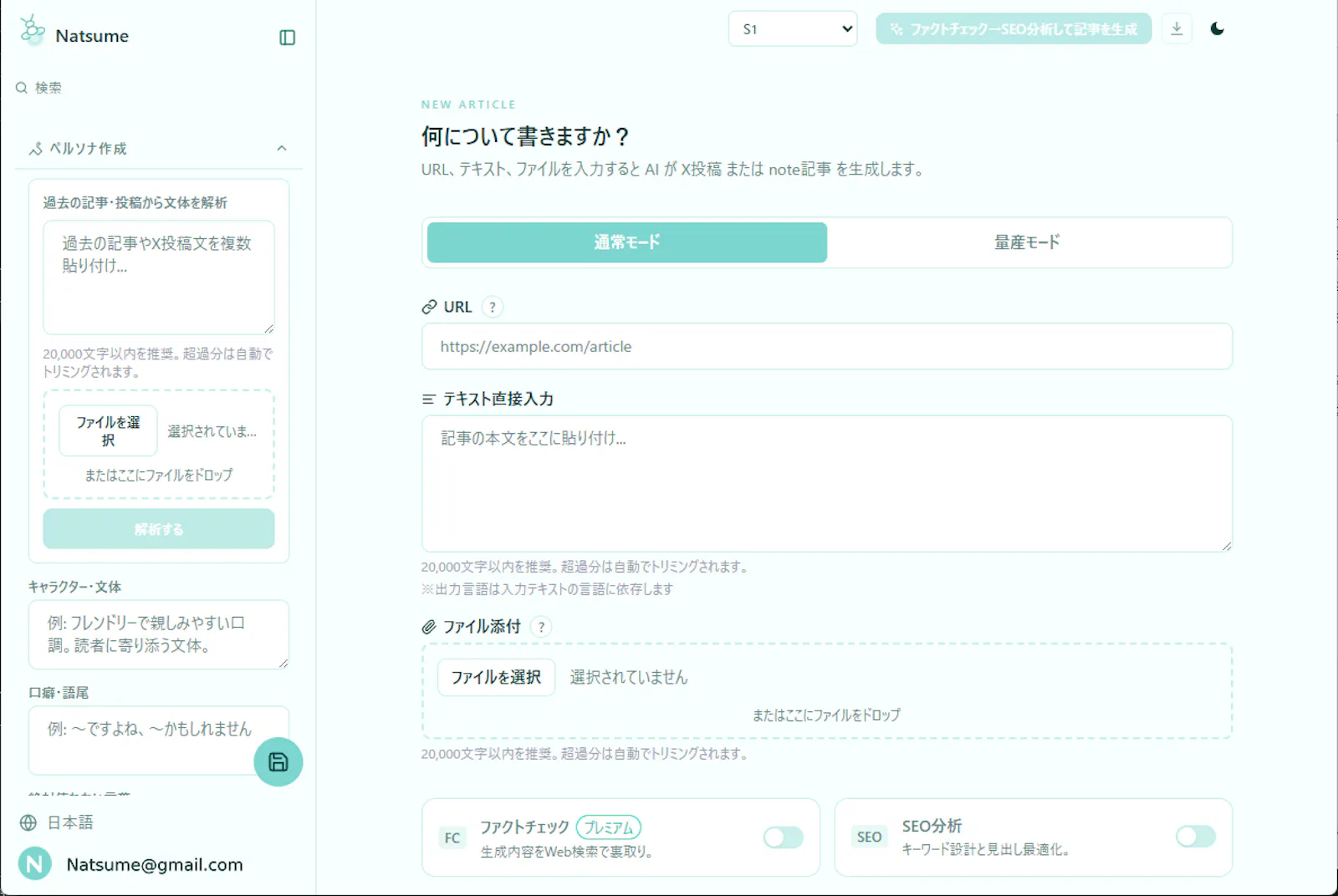Click the search magnifier icon
This screenshot has height=896, width=1338.
click(22, 88)
